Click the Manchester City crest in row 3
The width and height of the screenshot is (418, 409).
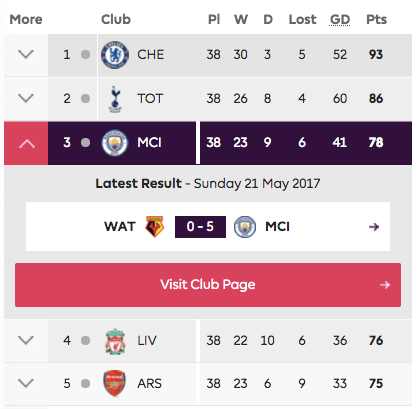tap(115, 143)
